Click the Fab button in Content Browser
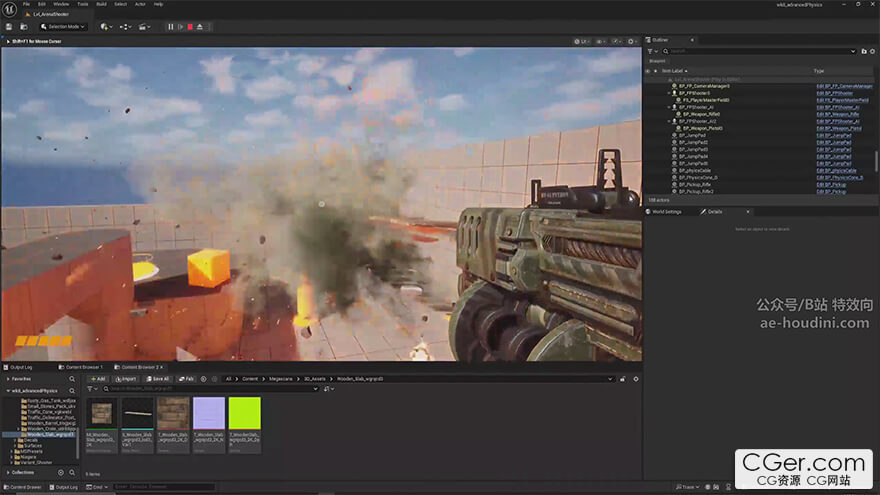The image size is (880, 495). coord(187,379)
